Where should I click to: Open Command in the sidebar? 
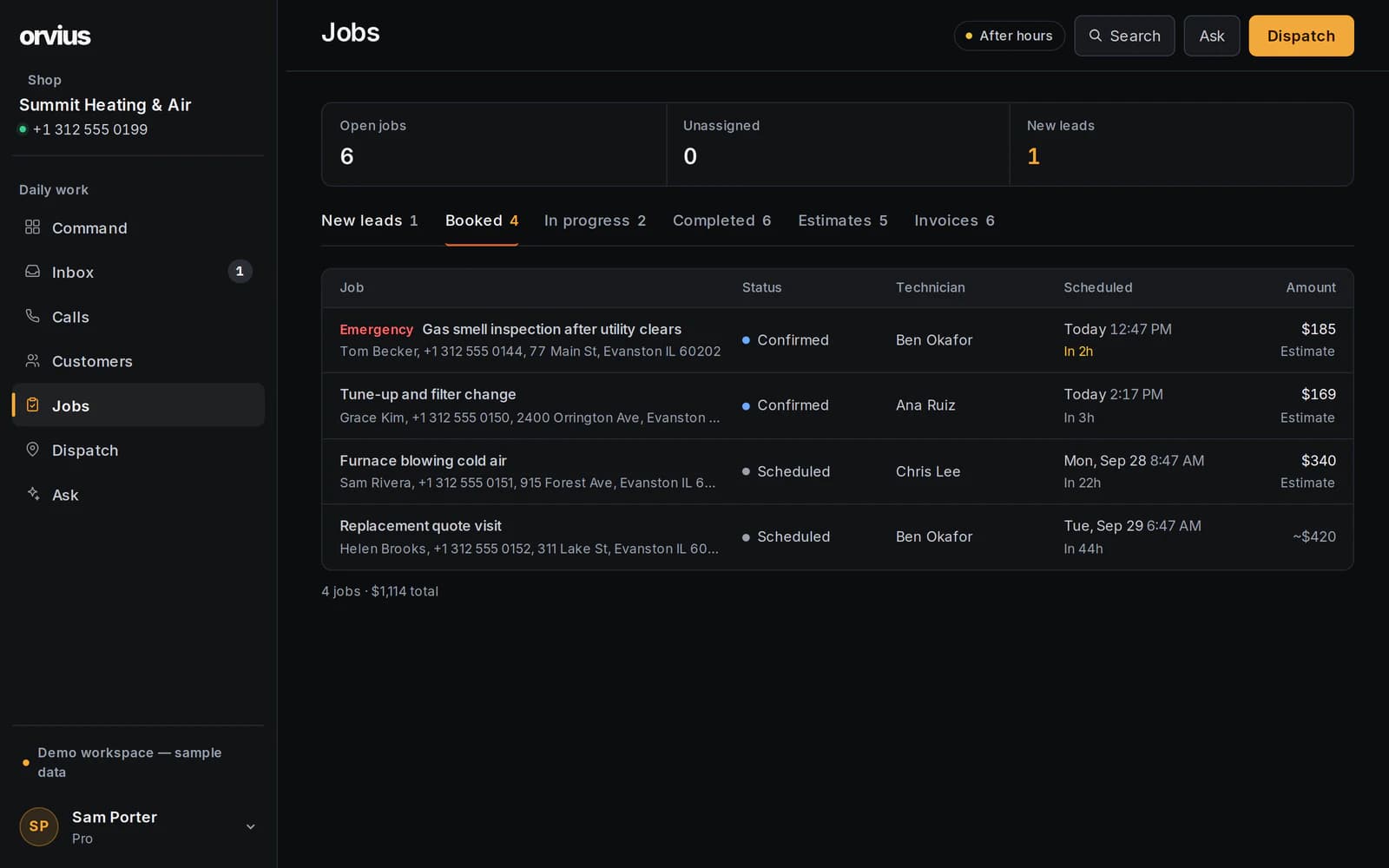[138, 227]
